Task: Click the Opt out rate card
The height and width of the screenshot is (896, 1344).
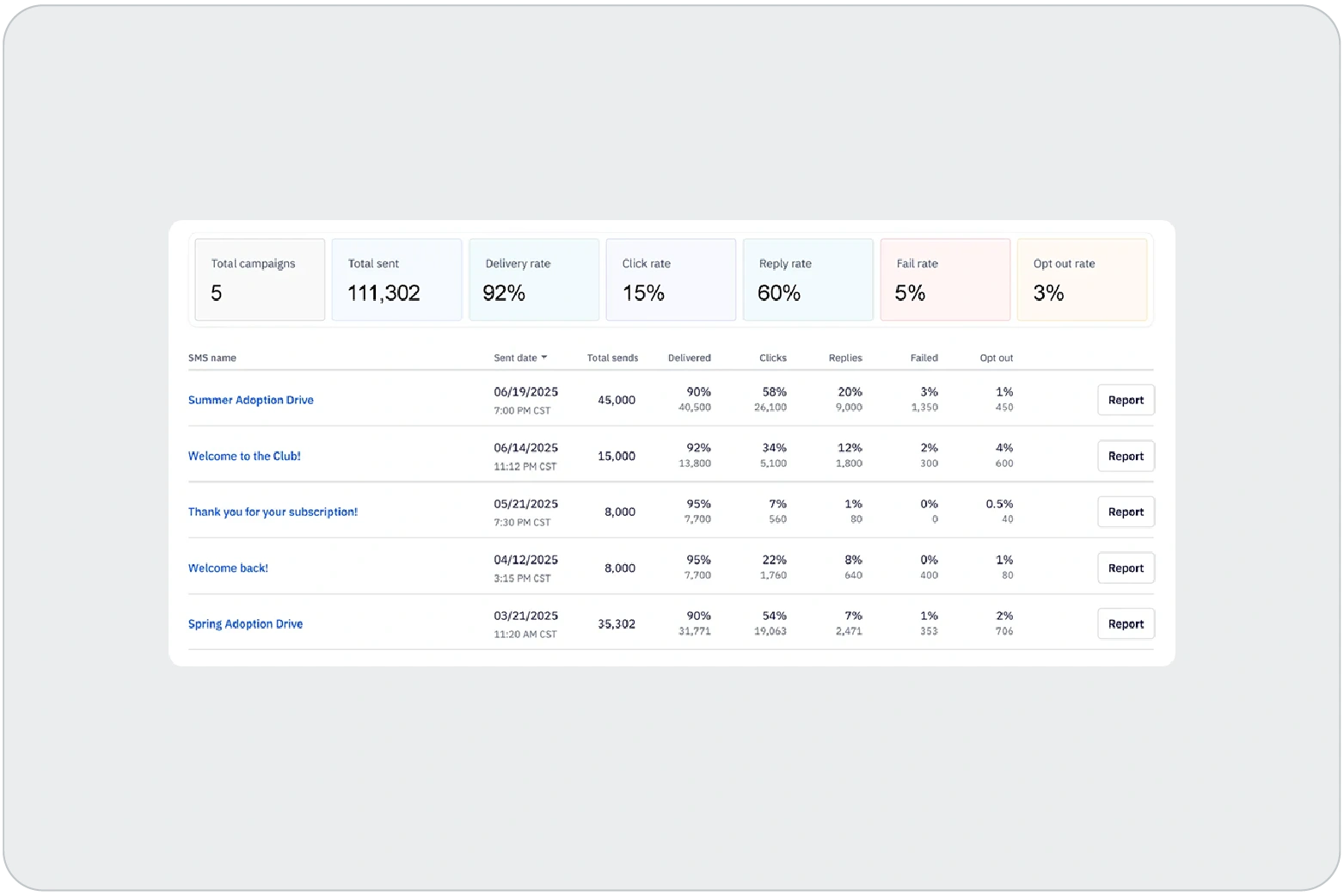Action: click(1082, 279)
